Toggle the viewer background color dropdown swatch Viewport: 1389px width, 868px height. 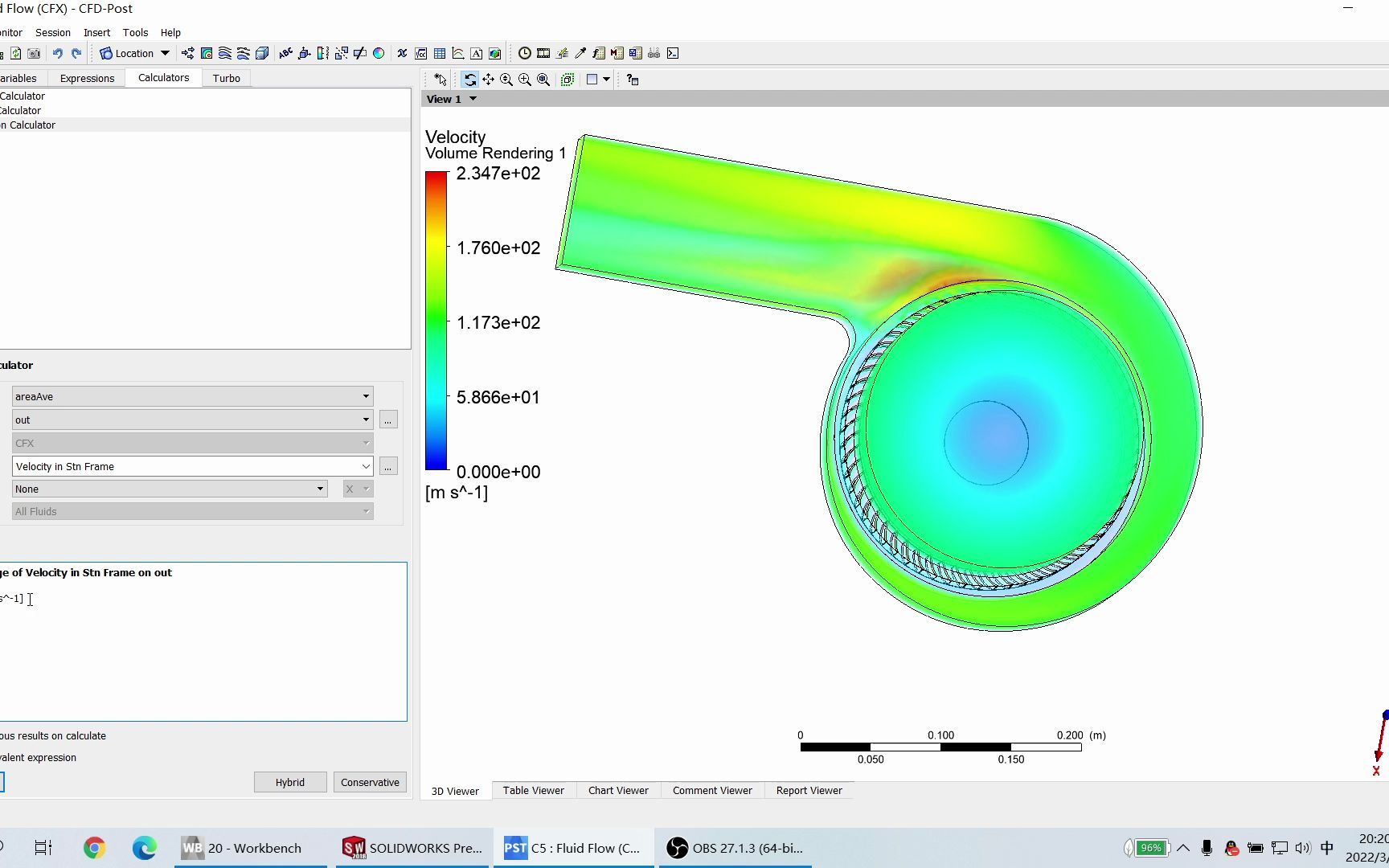(604, 79)
